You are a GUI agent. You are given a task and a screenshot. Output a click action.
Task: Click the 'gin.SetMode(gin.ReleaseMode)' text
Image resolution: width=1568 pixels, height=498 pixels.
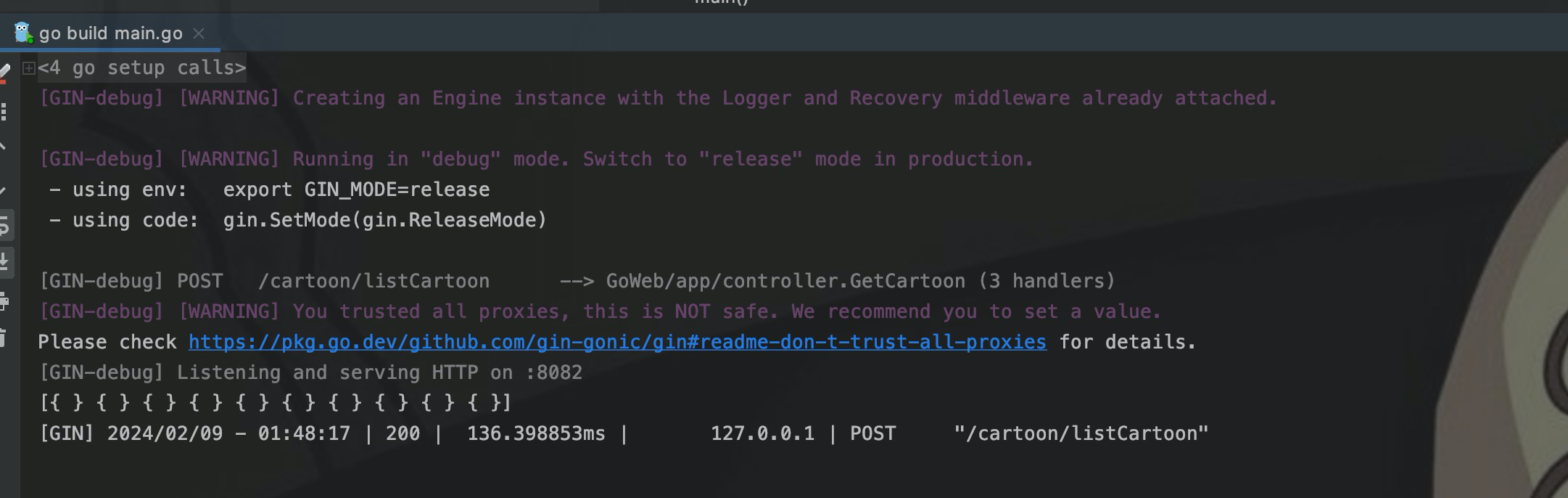384,221
